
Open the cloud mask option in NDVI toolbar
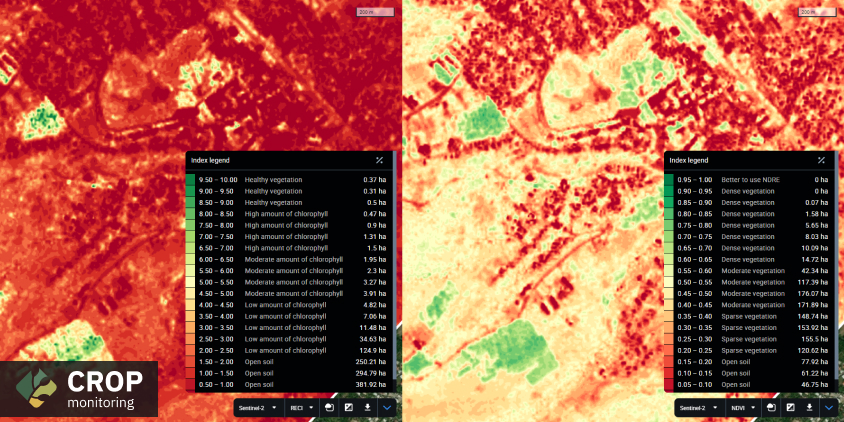click(x=772, y=407)
